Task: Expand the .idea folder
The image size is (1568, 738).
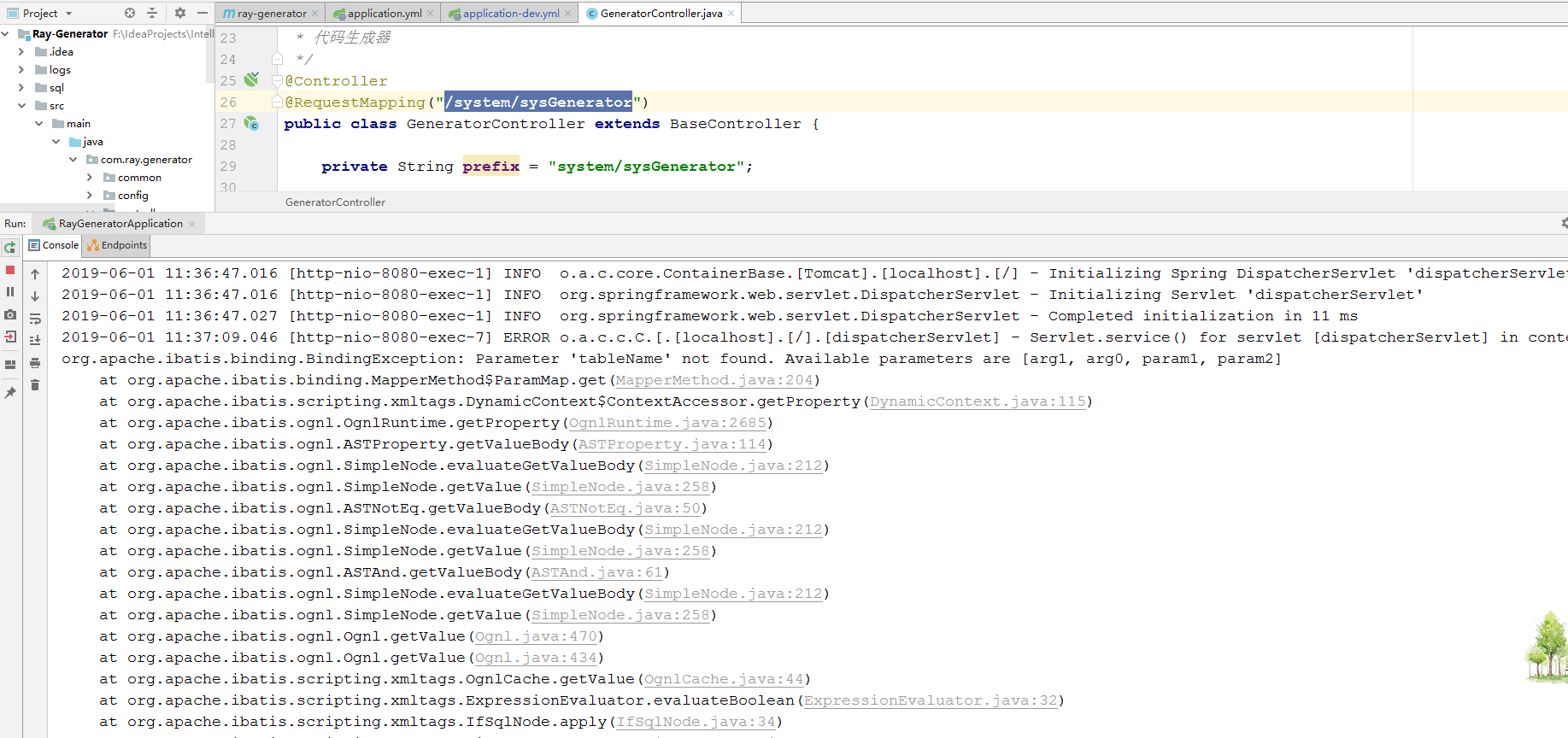Action: [x=21, y=52]
